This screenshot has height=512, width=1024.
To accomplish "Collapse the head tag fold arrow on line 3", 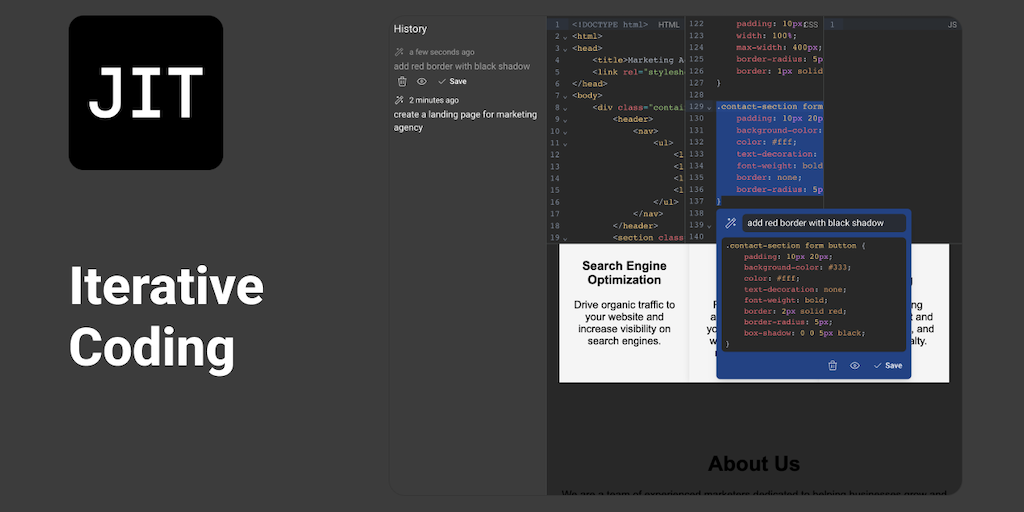I will (565, 48).
